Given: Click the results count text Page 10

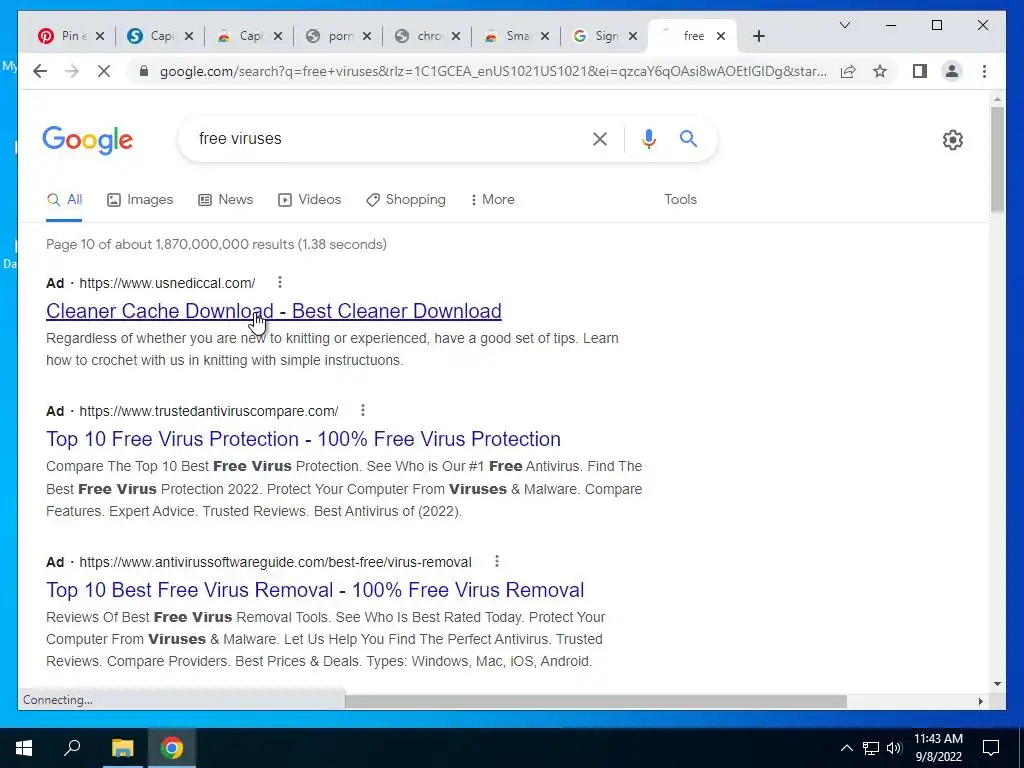Looking at the screenshot, I should click(216, 244).
